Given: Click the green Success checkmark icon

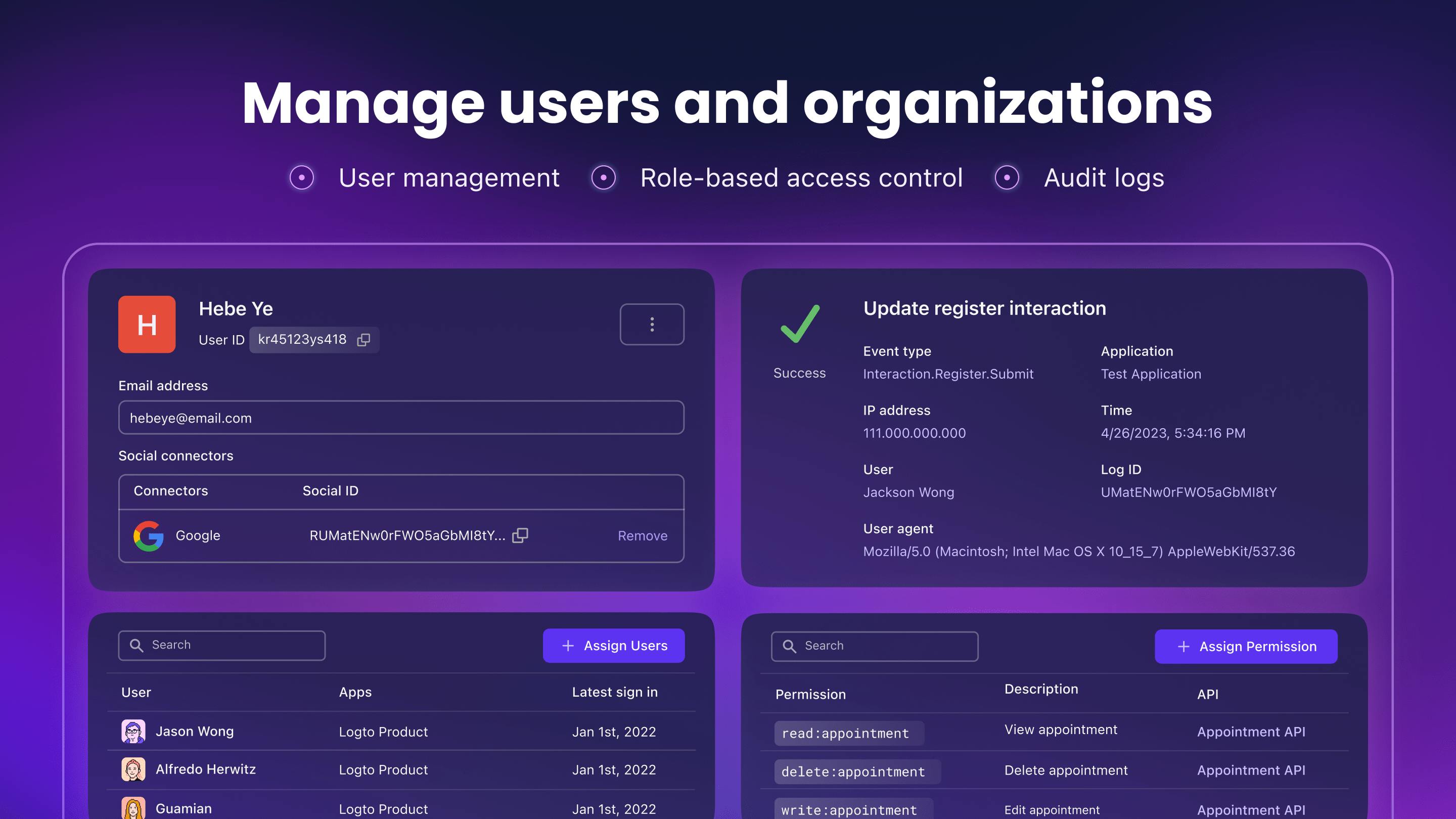Looking at the screenshot, I should point(800,324).
